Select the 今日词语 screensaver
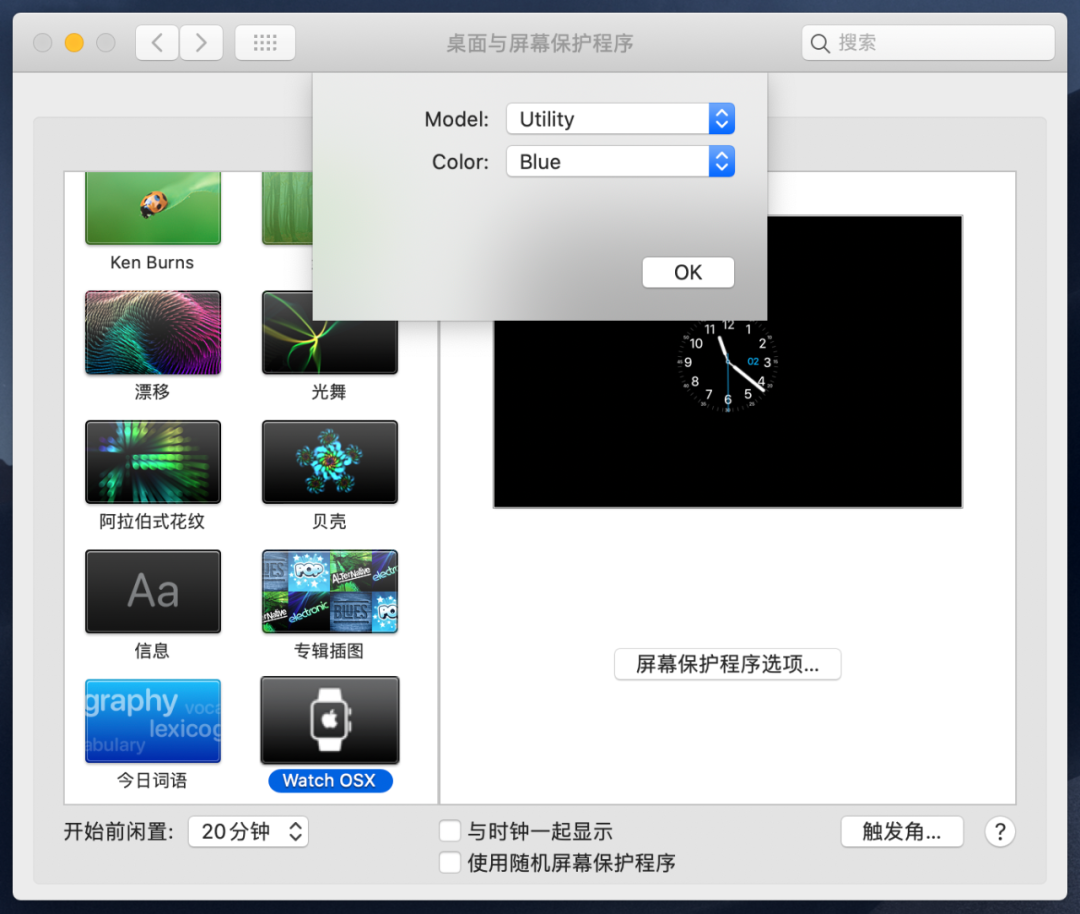The height and width of the screenshot is (914, 1080). [x=152, y=719]
